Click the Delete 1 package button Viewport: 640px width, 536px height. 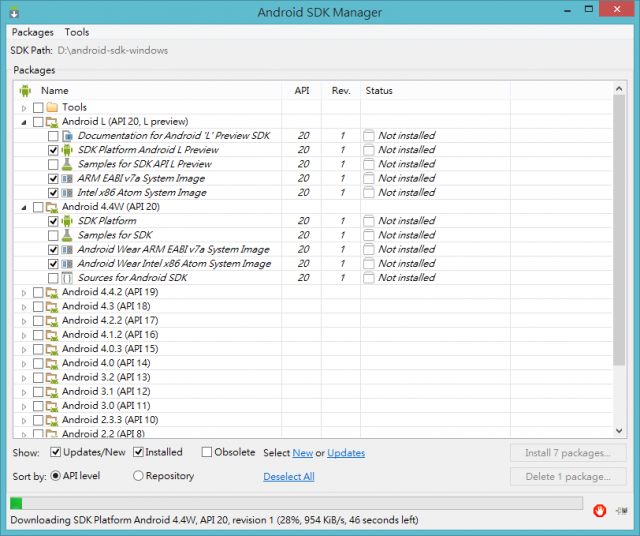point(568,476)
